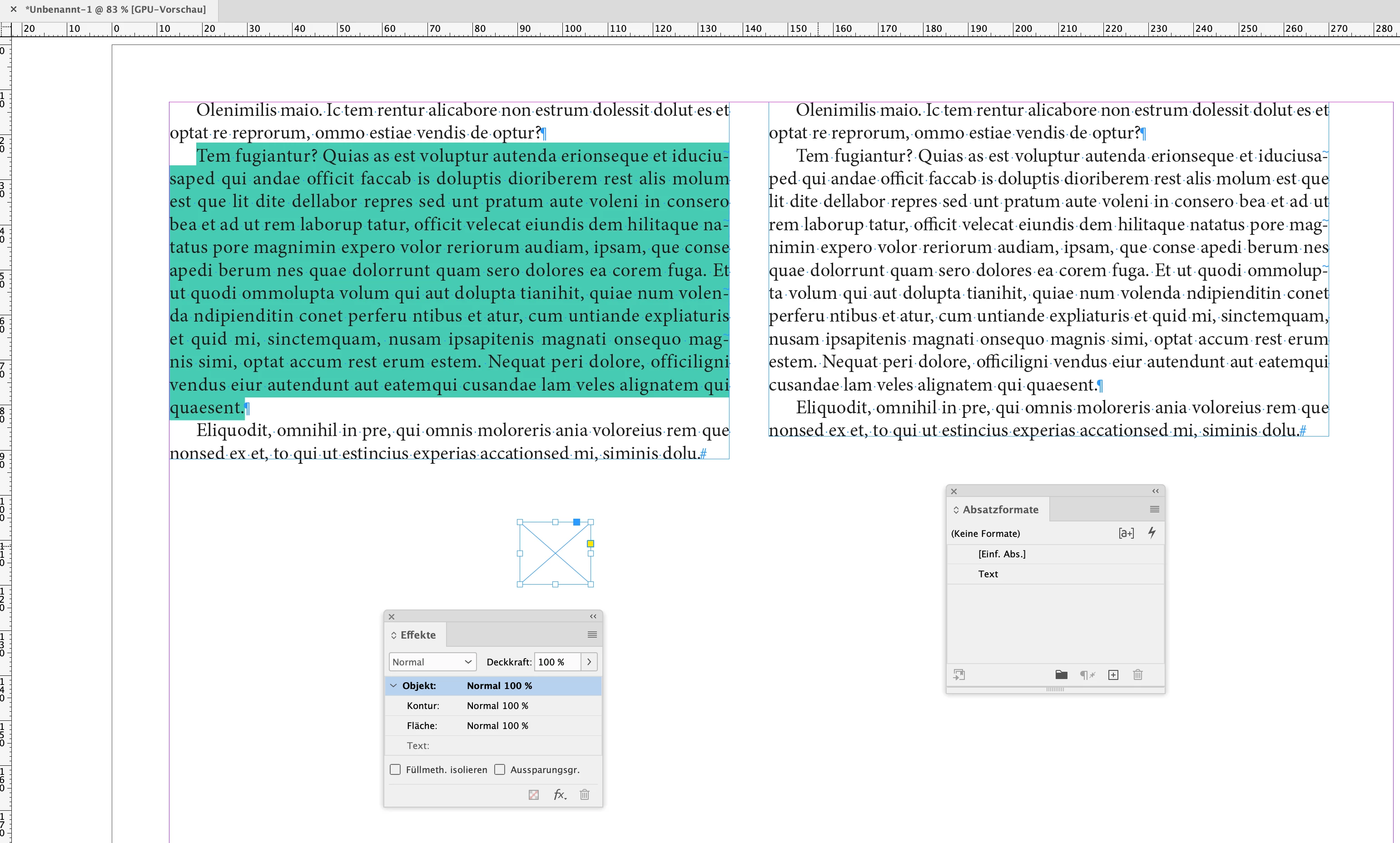The height and width of the screenshot is (843, 1400).
Task: Click the [a+] new format icon
Action: [1126, 533]
